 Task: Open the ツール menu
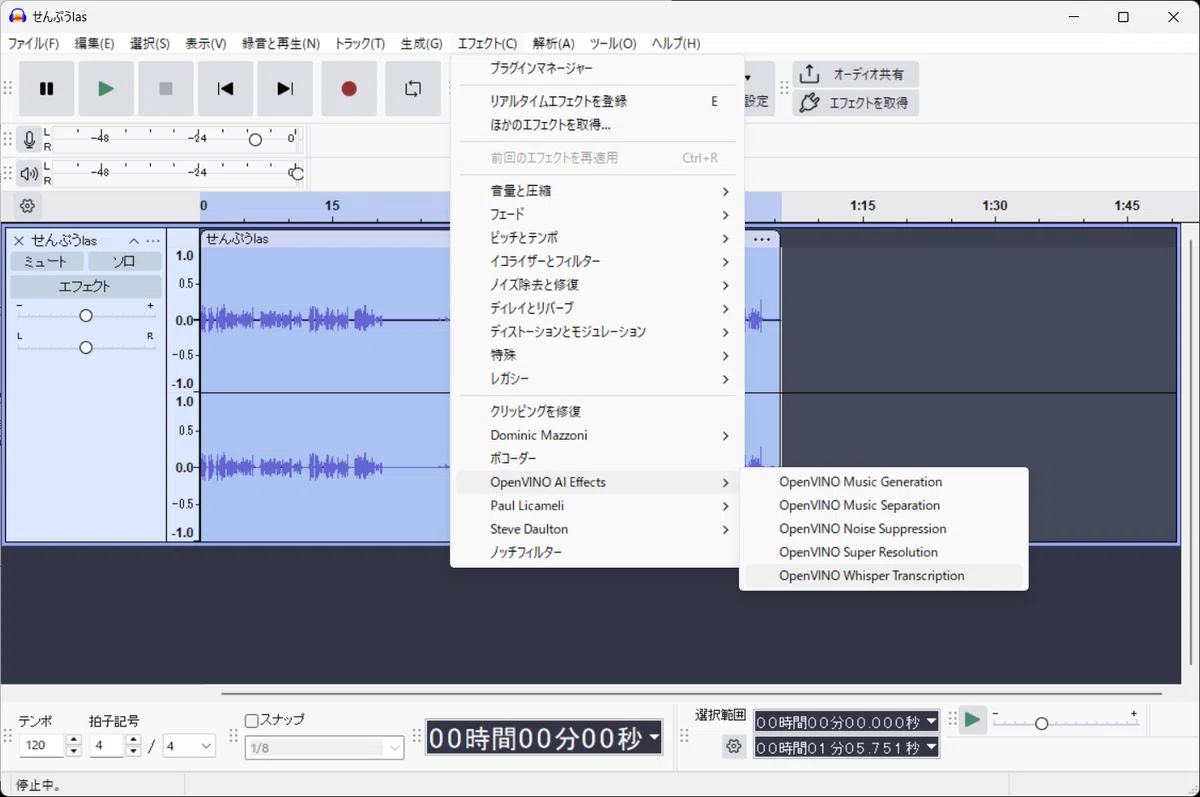coord(612,44)
